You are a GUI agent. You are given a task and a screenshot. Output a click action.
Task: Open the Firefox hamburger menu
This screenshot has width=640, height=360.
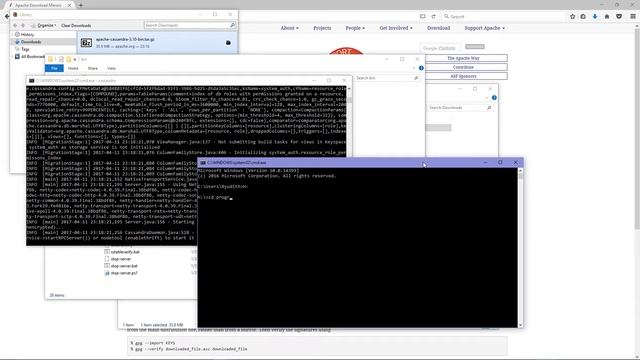(x=633, y=16)
